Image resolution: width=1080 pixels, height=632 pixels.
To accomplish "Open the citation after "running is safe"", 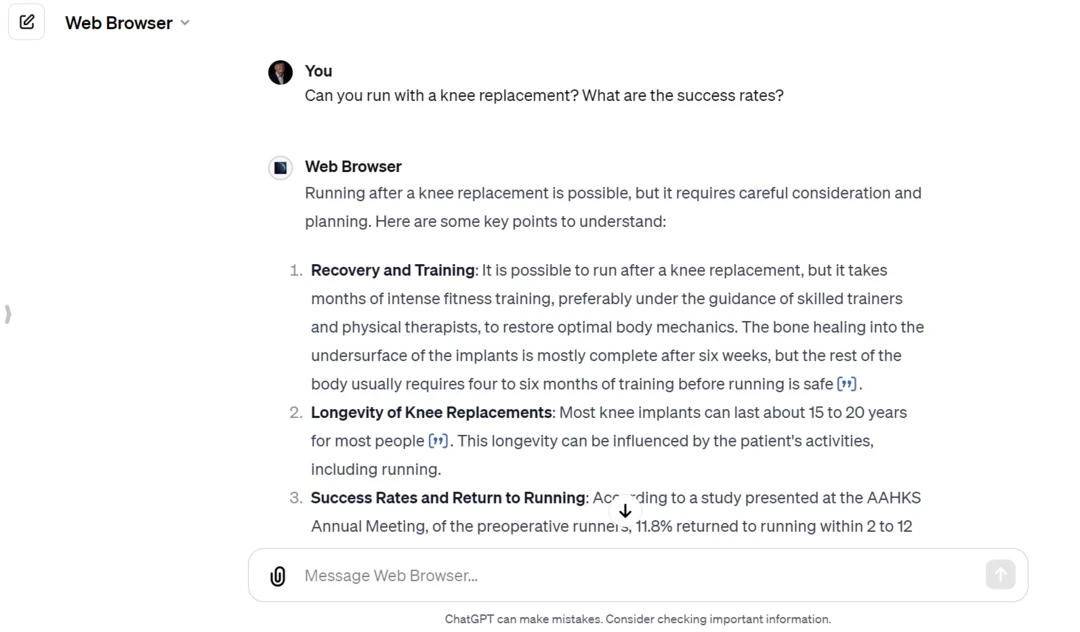I will pos(847,384).
